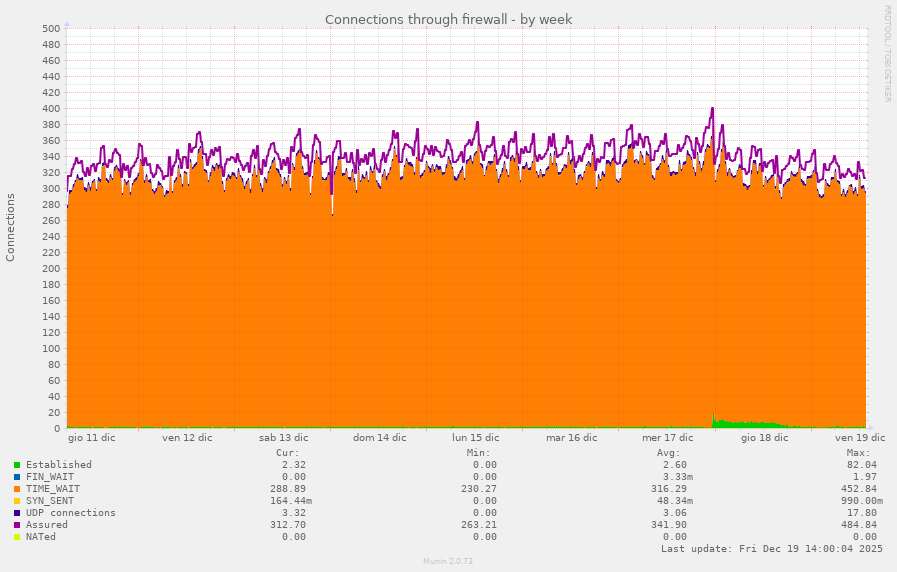The height and width of the screenshot is (572, 897).
Task: Click the mar 16 dic axis label
Action: point(571,438)
